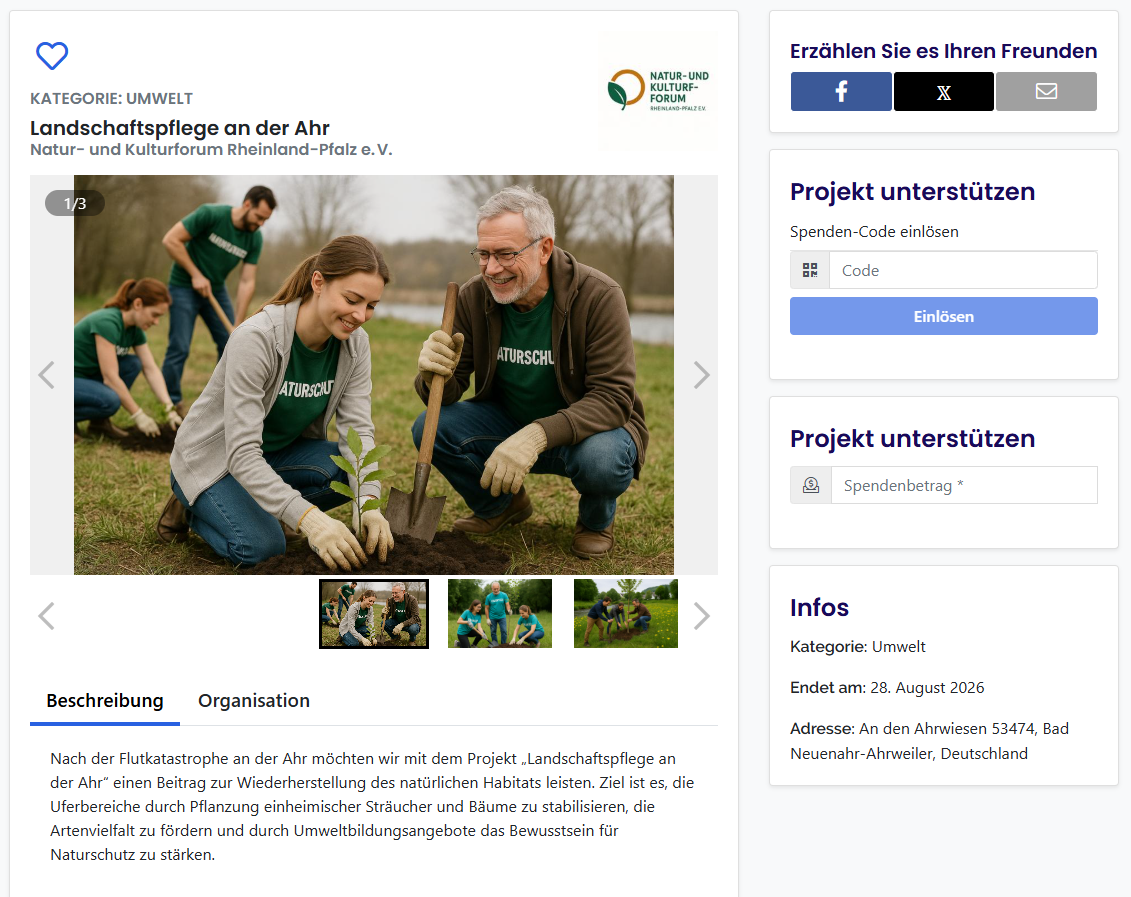Open the Beschreibung tab

[x=105, y=701]
